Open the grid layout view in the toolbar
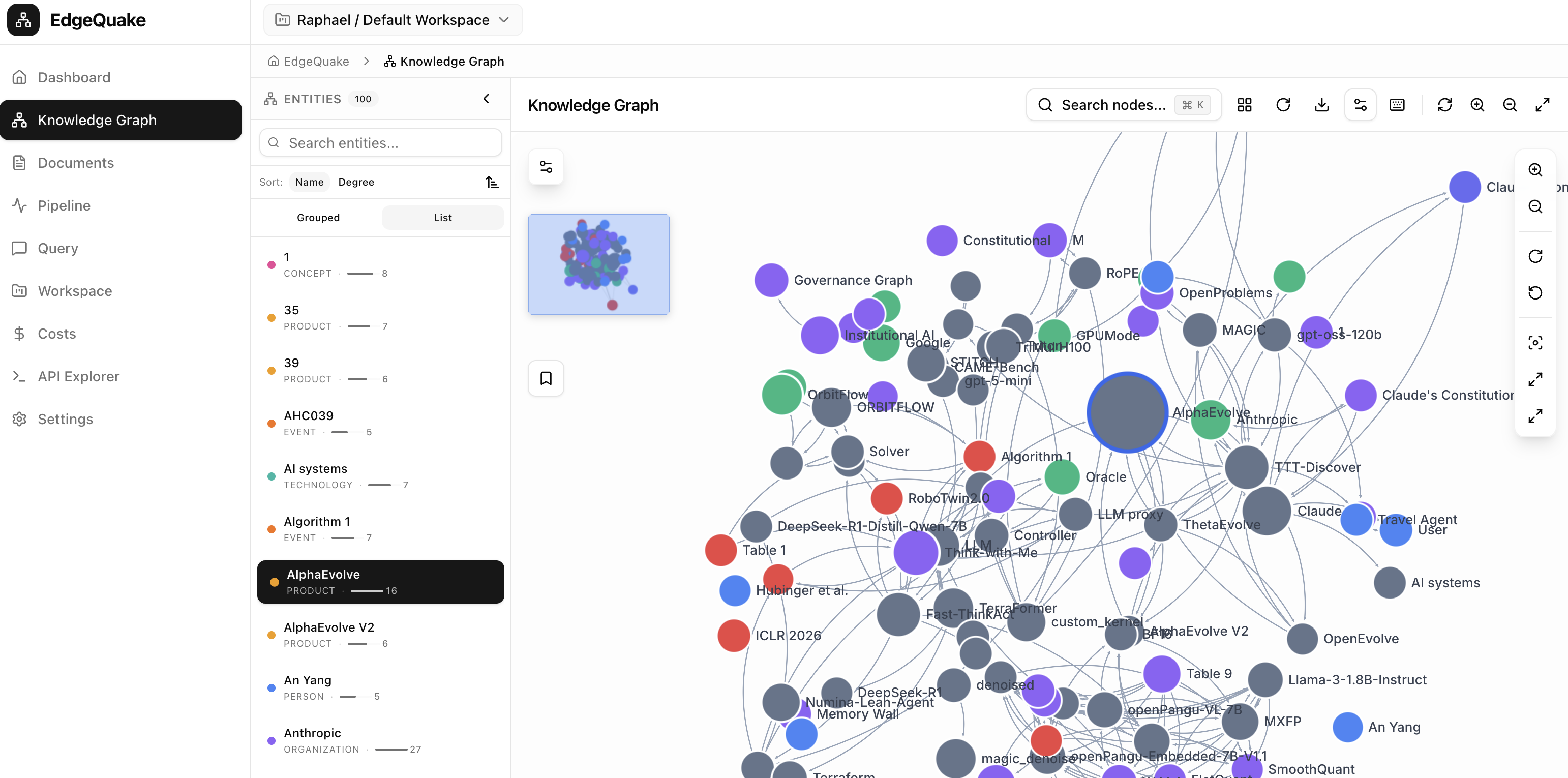Screen dimensions: 1568x778 coord(1244,105)
